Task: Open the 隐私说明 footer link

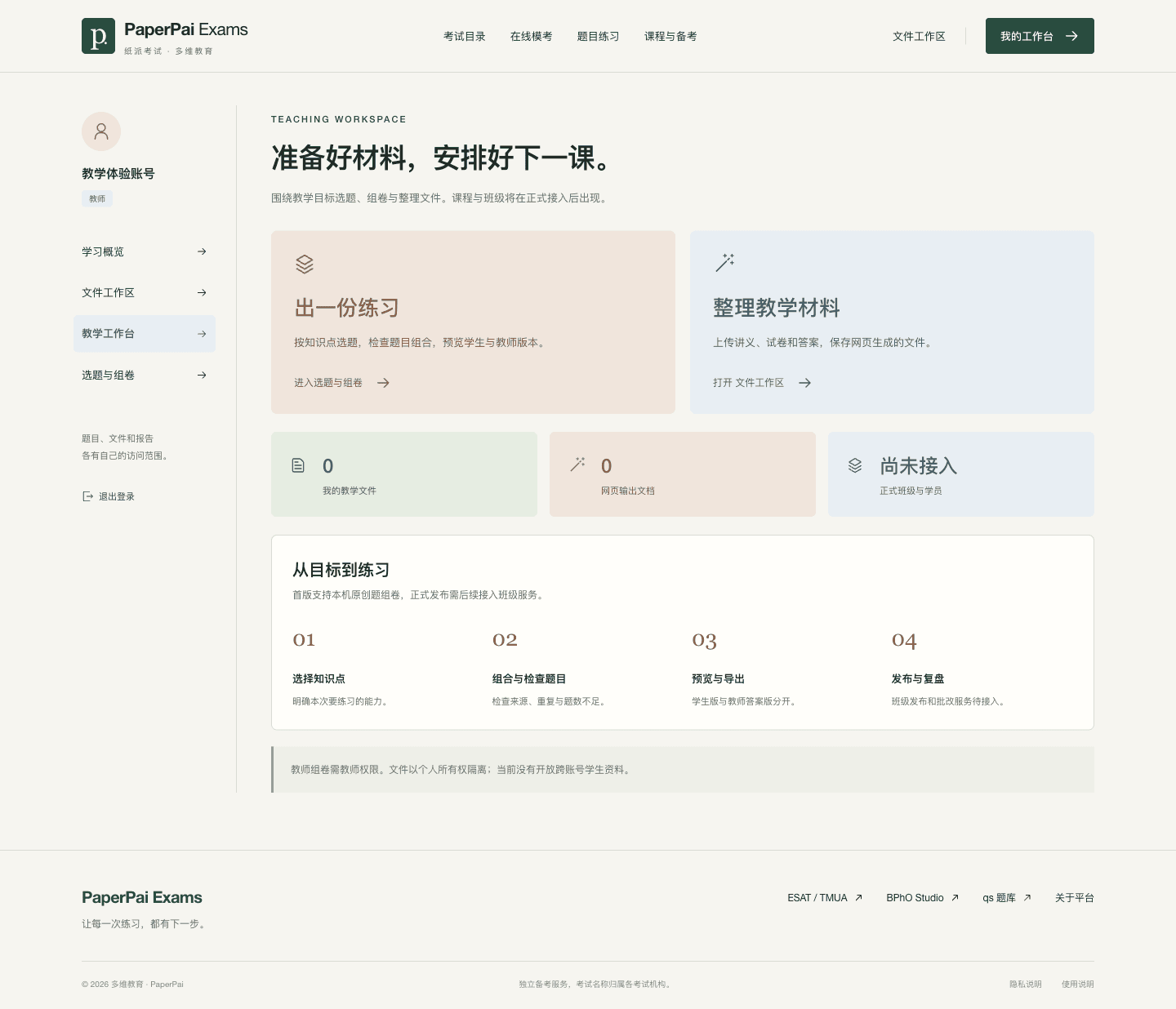Action: [1026, 985]
